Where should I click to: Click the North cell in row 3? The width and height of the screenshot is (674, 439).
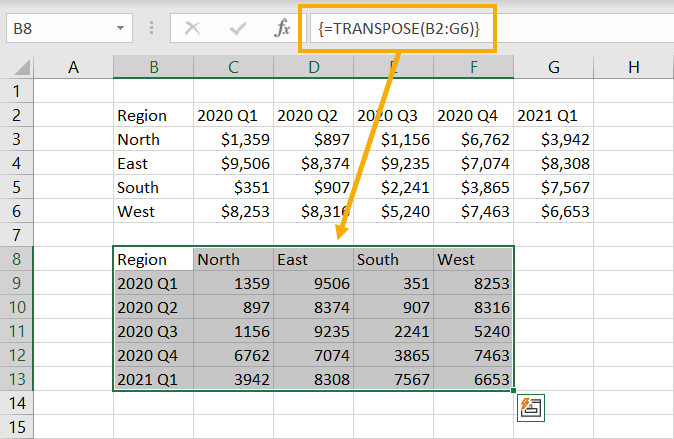point(153,139)
